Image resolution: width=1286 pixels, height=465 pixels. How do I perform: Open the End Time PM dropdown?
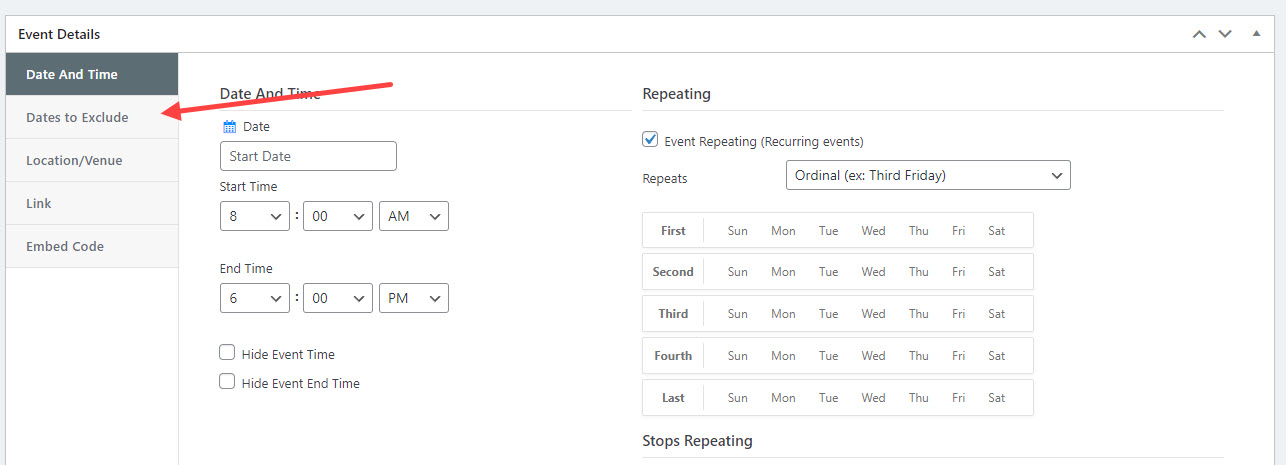pyautogui.click(x=414, y=299)
